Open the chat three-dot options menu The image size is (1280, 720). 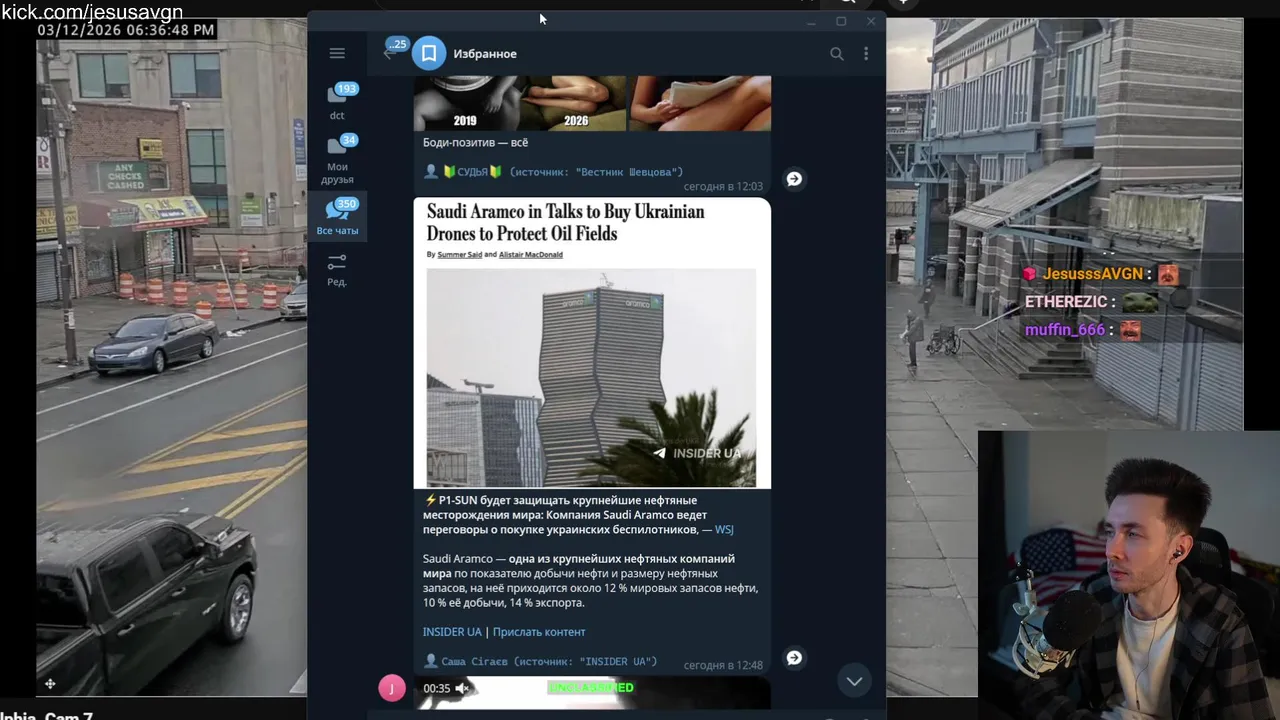pos(866,54)
